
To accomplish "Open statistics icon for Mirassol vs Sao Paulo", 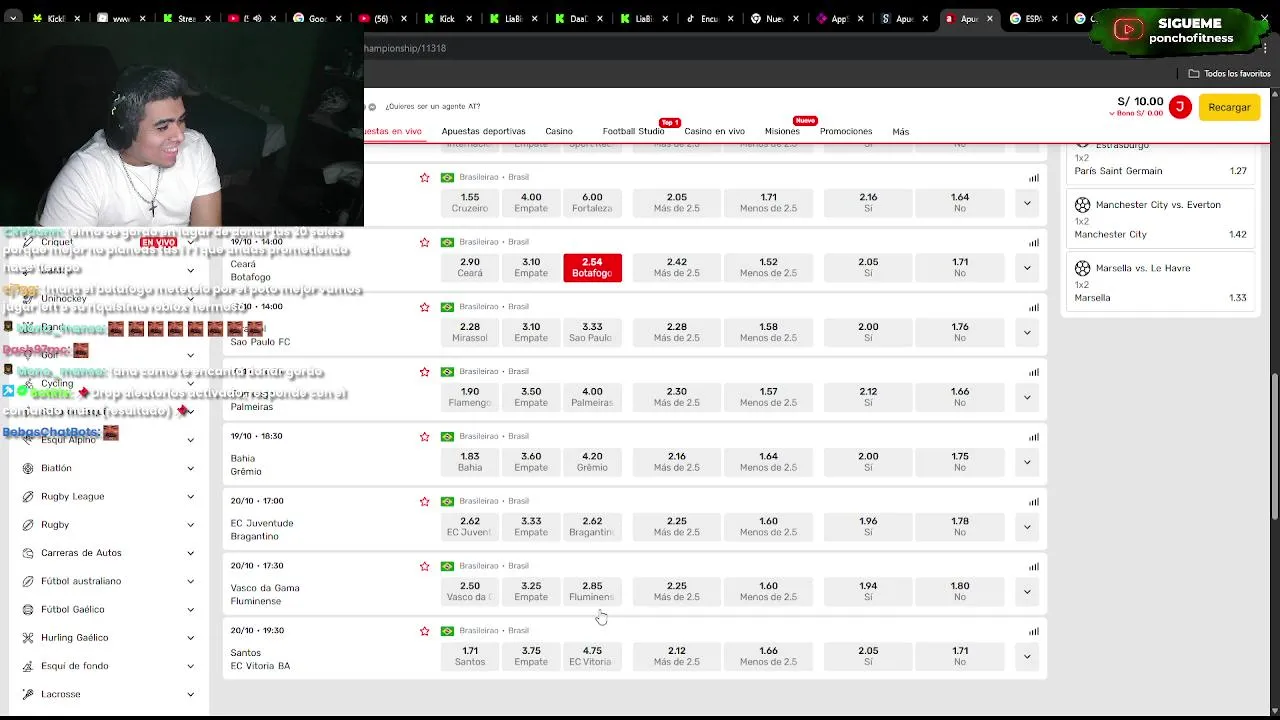I will 1034,308.
